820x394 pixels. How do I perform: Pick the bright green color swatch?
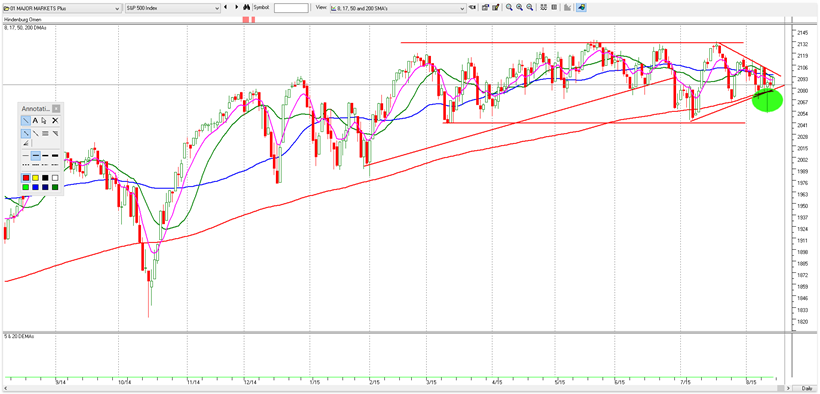click(26, 187)
